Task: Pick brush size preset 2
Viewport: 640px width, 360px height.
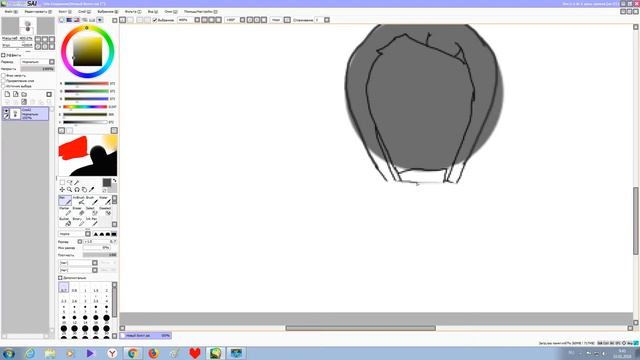Action: [x=106, y=288]
